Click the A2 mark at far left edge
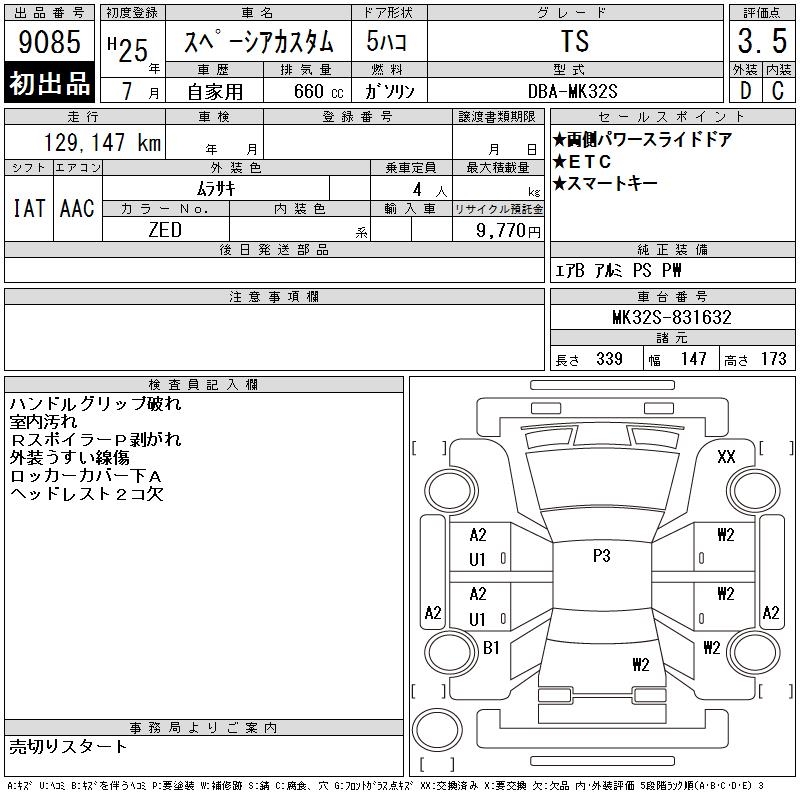800x800 pixels. tap(432, 613)
